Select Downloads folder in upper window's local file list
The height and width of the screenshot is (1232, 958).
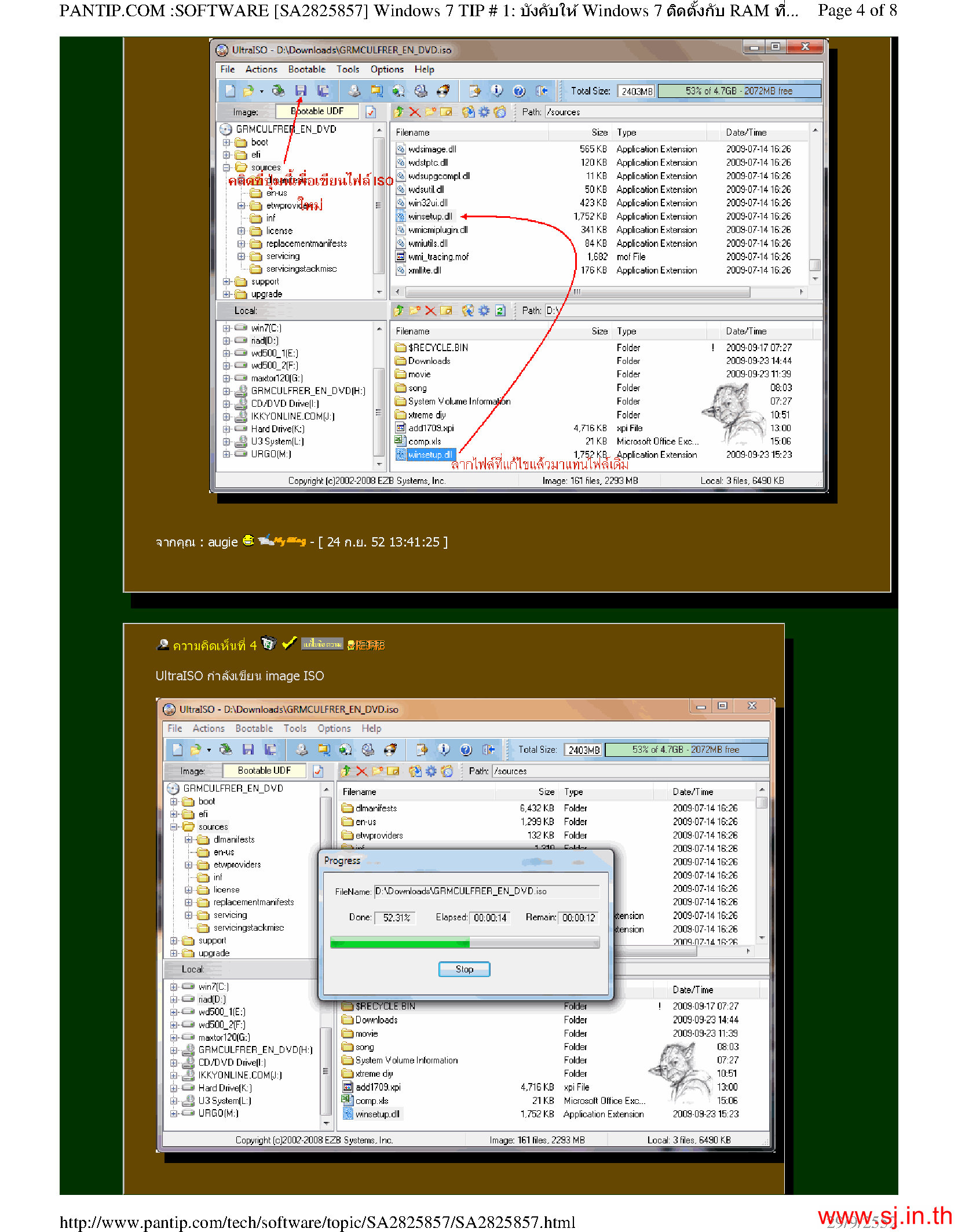click(x=429, y=361)
